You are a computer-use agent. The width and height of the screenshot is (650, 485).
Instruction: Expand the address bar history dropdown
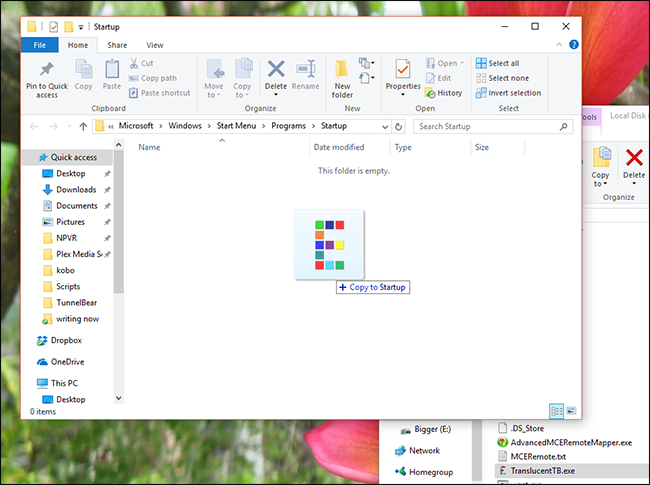(385, 127)
